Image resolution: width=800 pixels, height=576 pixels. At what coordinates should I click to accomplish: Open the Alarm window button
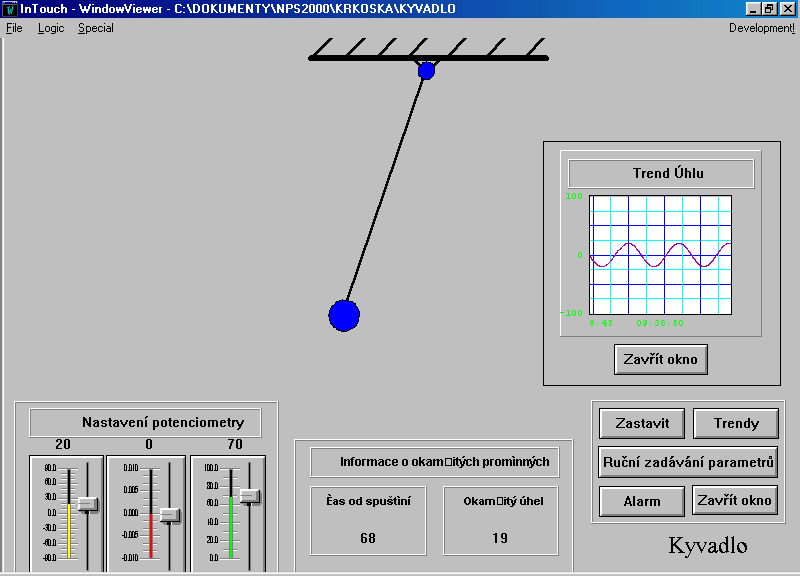[642, 501]
